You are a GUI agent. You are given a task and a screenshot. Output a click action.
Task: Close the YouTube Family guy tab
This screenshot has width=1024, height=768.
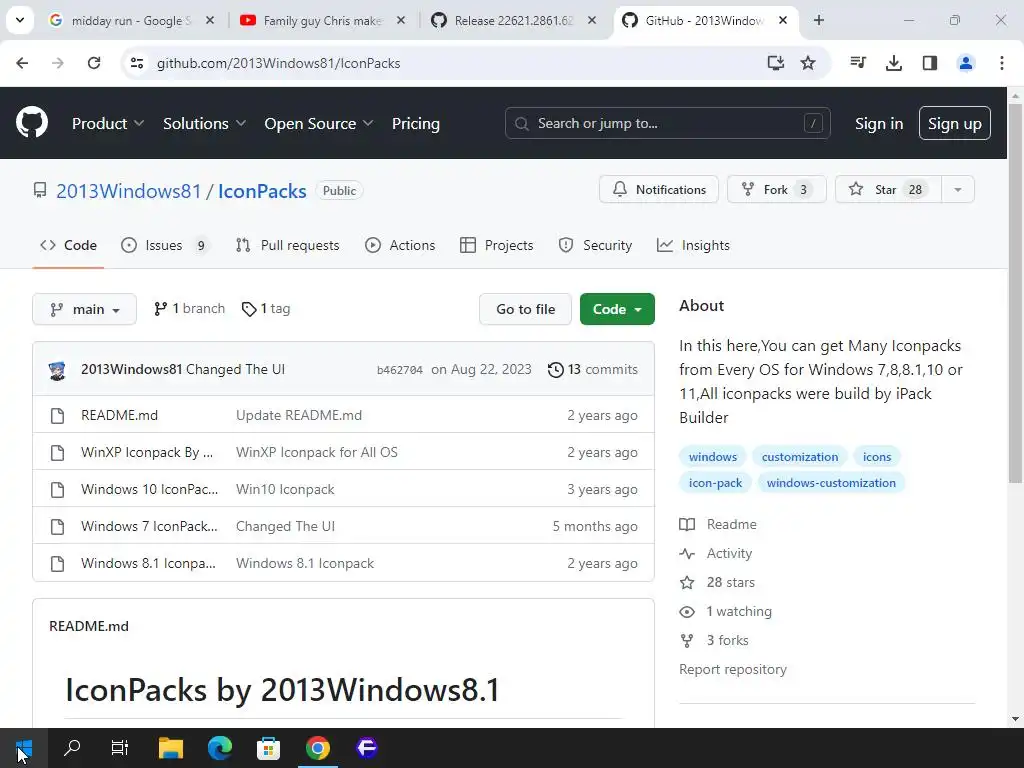401,20
